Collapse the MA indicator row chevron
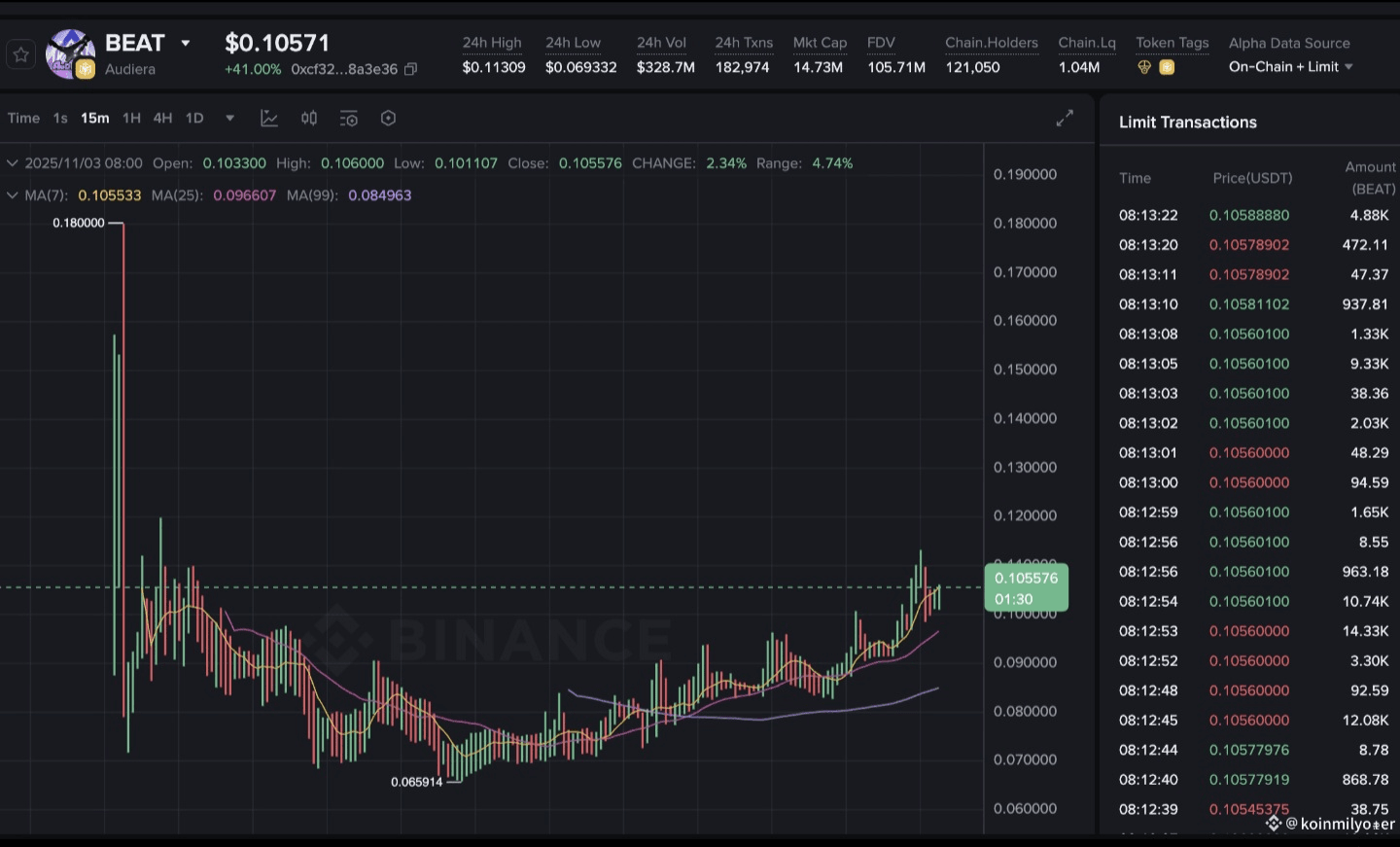The height and width of the screenshot is (847, 1400). (x=13, y=195)
